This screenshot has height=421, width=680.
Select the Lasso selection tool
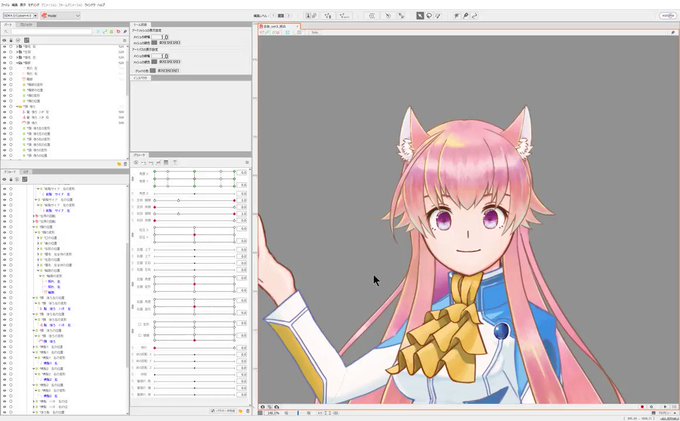coord(429,16)
